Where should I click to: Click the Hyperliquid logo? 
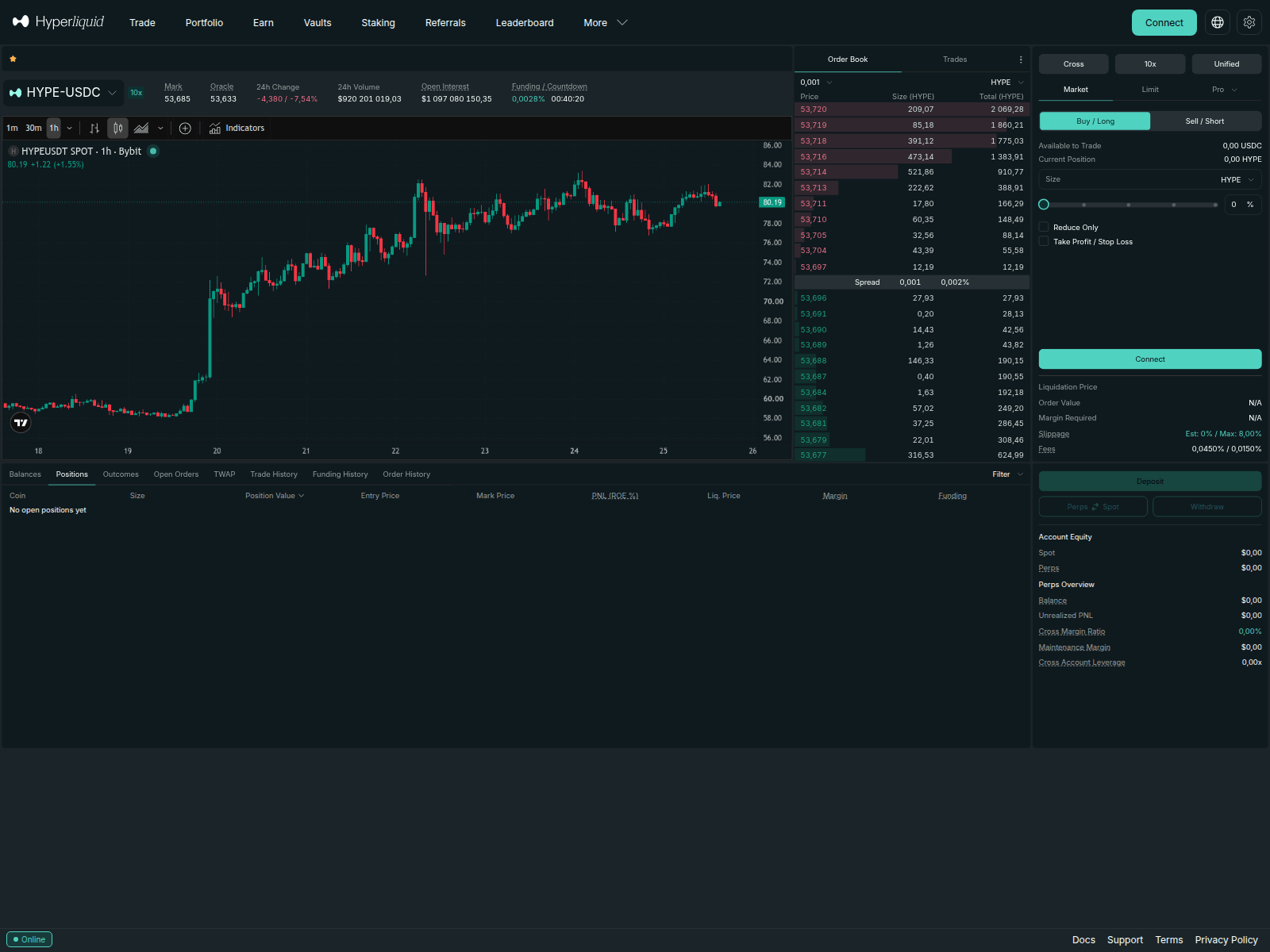(59, 21)
